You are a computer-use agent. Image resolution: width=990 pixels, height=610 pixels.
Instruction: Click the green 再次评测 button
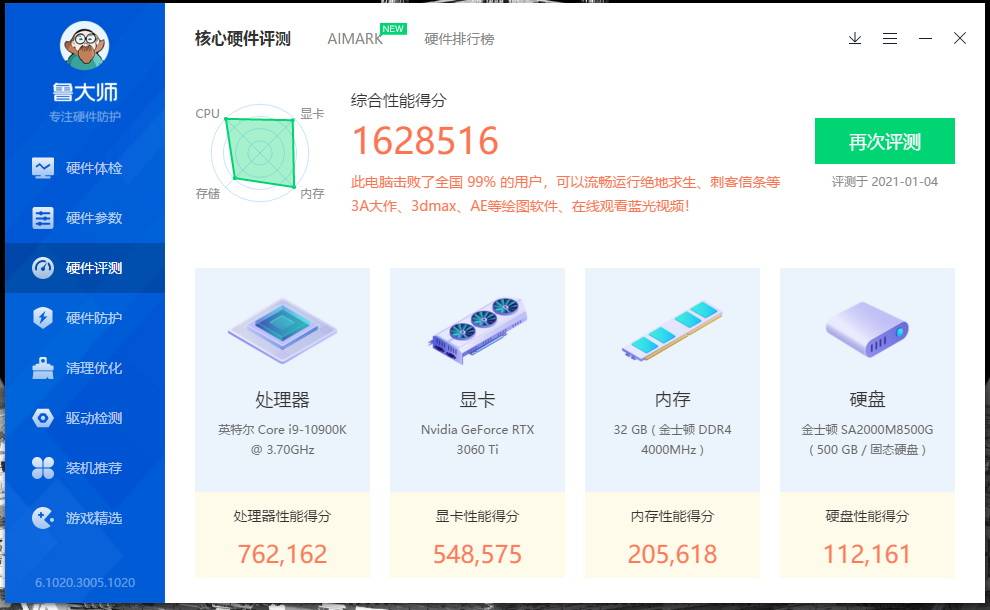pos(885,141)
